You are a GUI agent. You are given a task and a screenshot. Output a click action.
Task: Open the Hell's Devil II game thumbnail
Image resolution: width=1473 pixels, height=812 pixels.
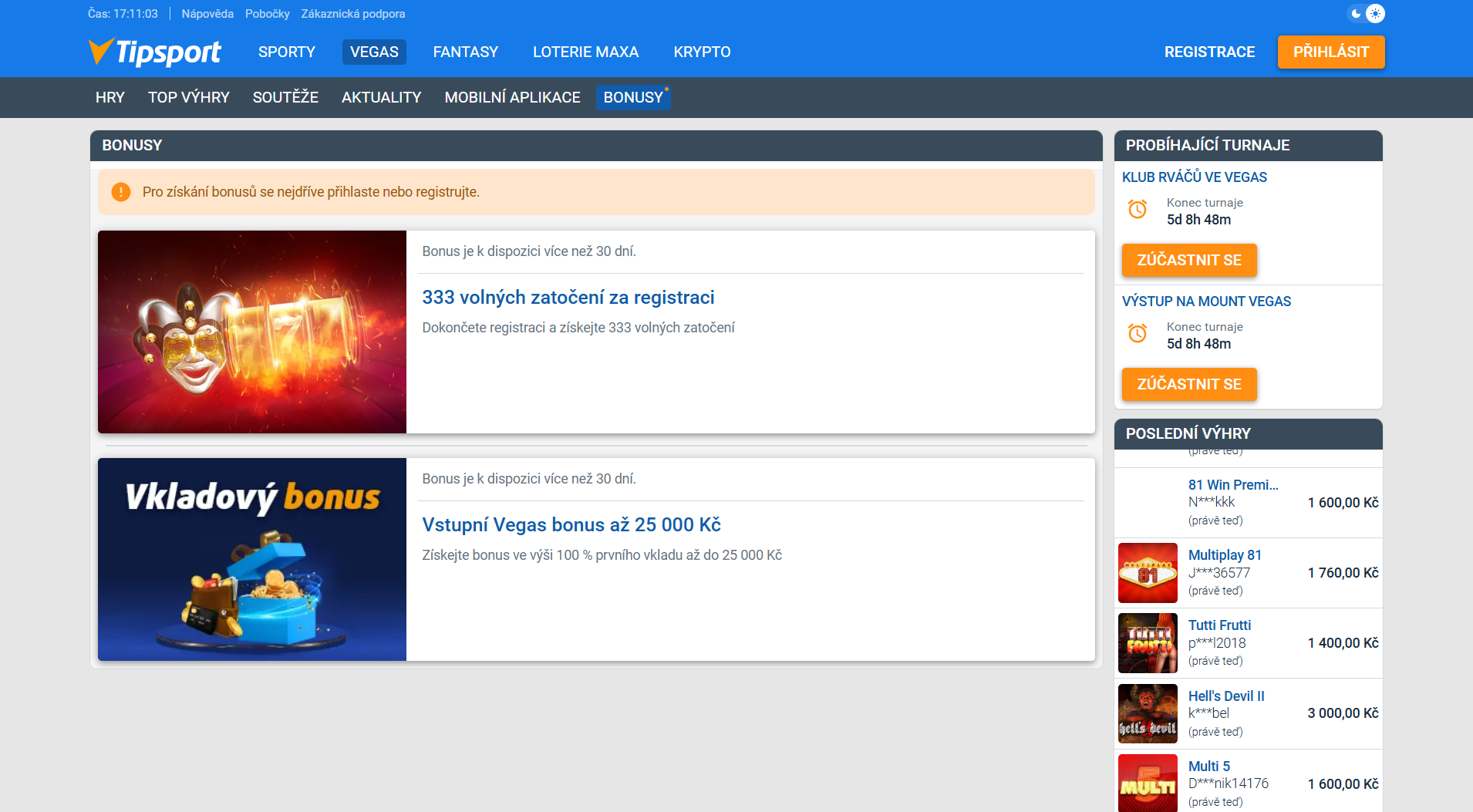click(x=1148, y=713)
